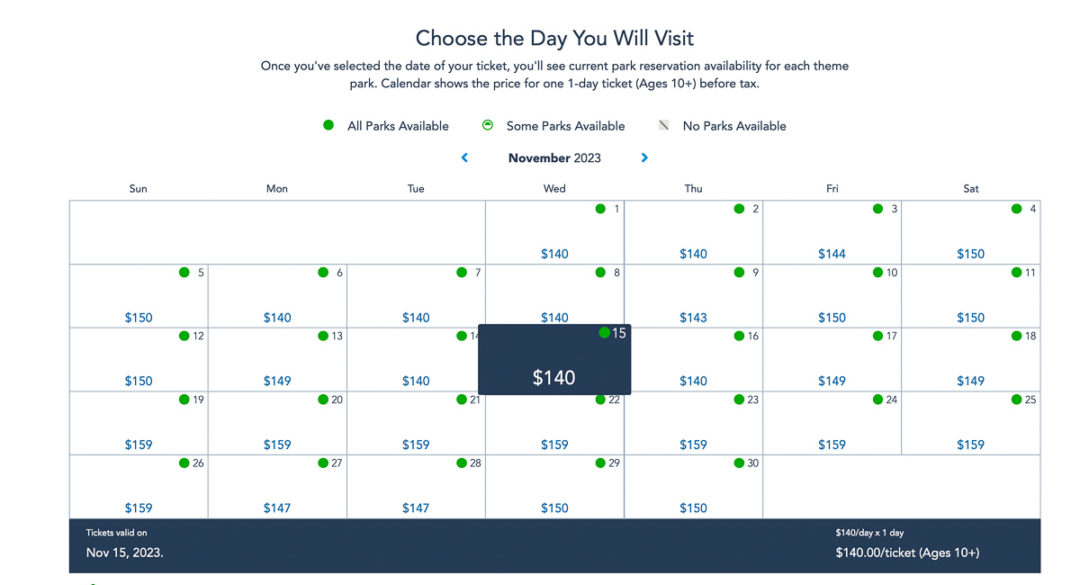This screenshot has width=1080, height=585.
Task: Select Saturday November 4 at $150
Action: pyautogui.click(x=970, y=233)
